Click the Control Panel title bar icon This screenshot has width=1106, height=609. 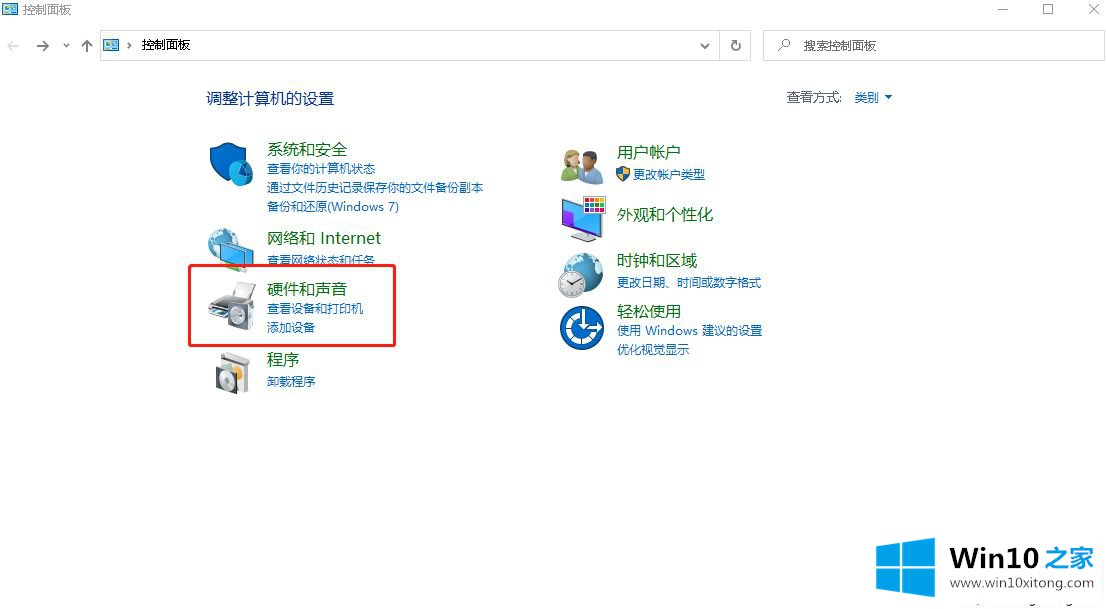(x=10, y=9)
